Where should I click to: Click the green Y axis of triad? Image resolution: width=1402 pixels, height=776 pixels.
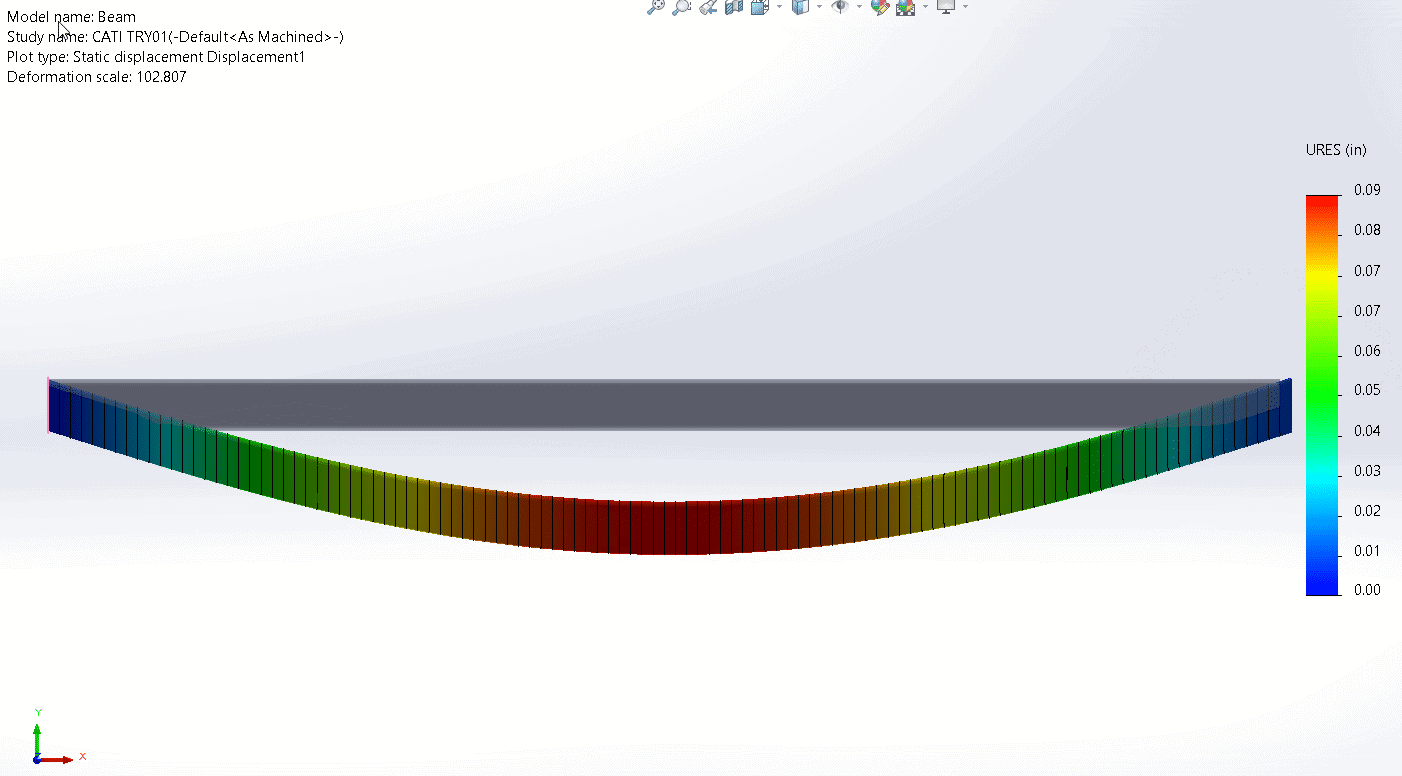pos(37,740)
